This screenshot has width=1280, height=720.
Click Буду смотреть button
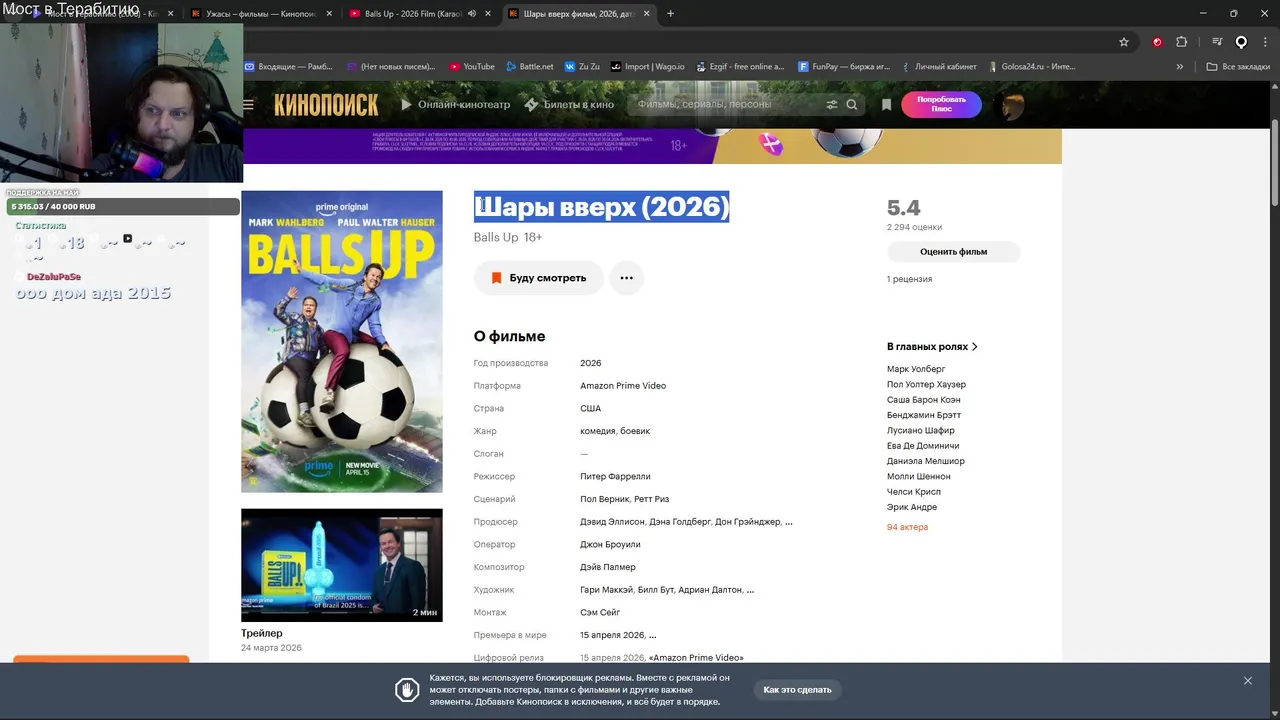[538, 278]
